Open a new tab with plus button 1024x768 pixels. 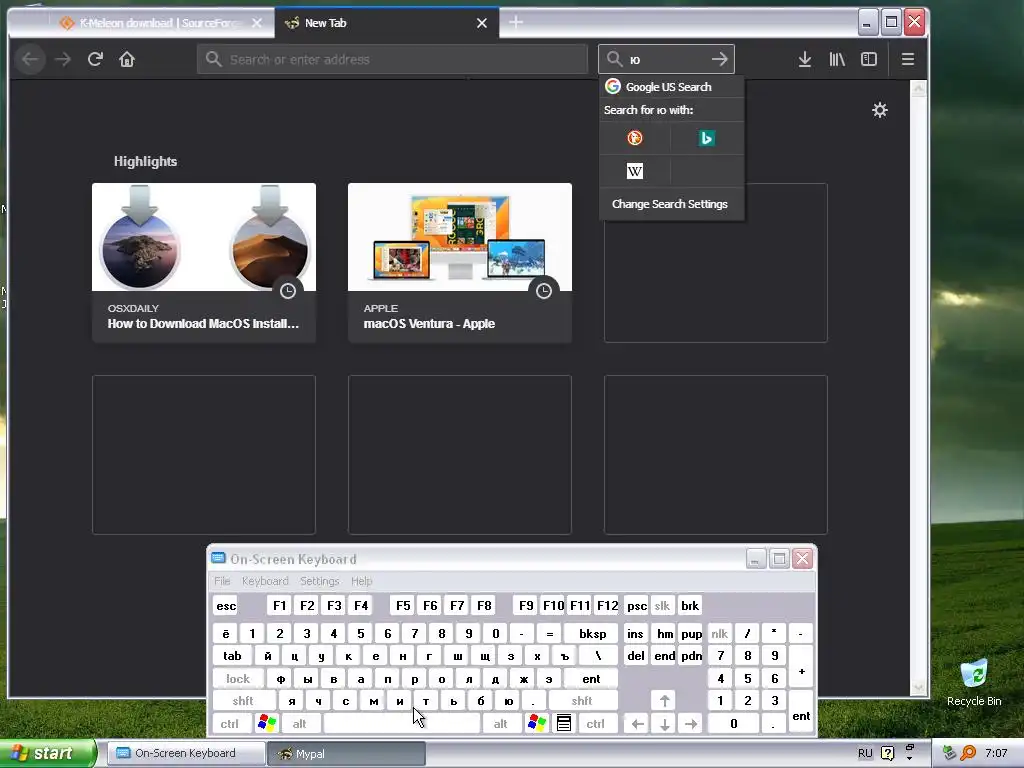[516, 23]
